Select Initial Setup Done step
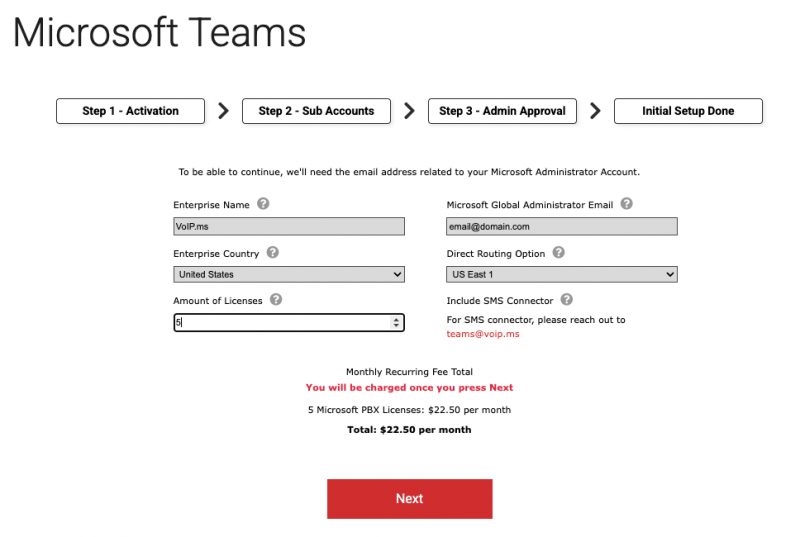This screenshot has width=800, height=537. coord(688,111)
